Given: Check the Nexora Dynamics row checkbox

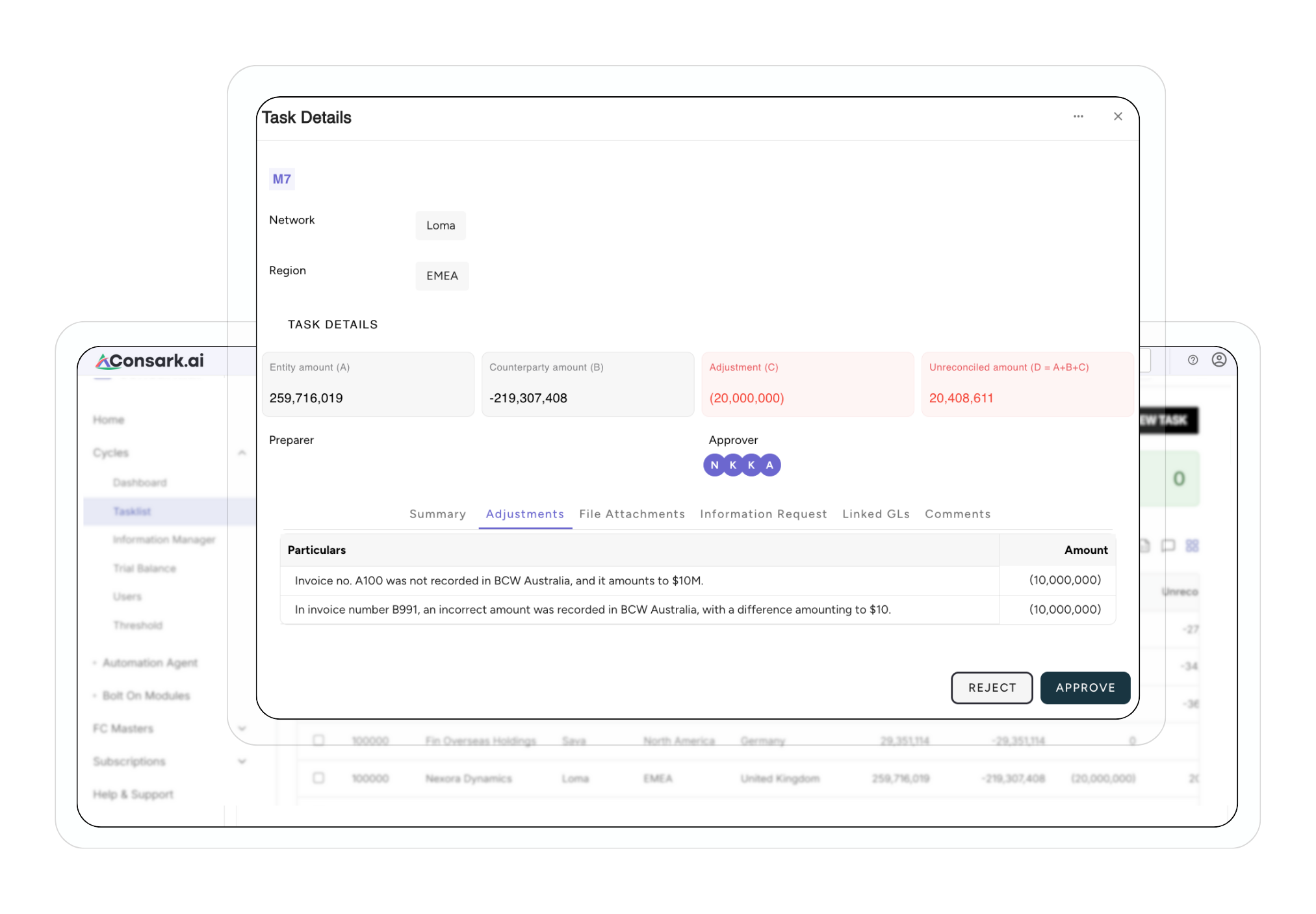Looking at the screenshot, I should (x=318, y=777).
